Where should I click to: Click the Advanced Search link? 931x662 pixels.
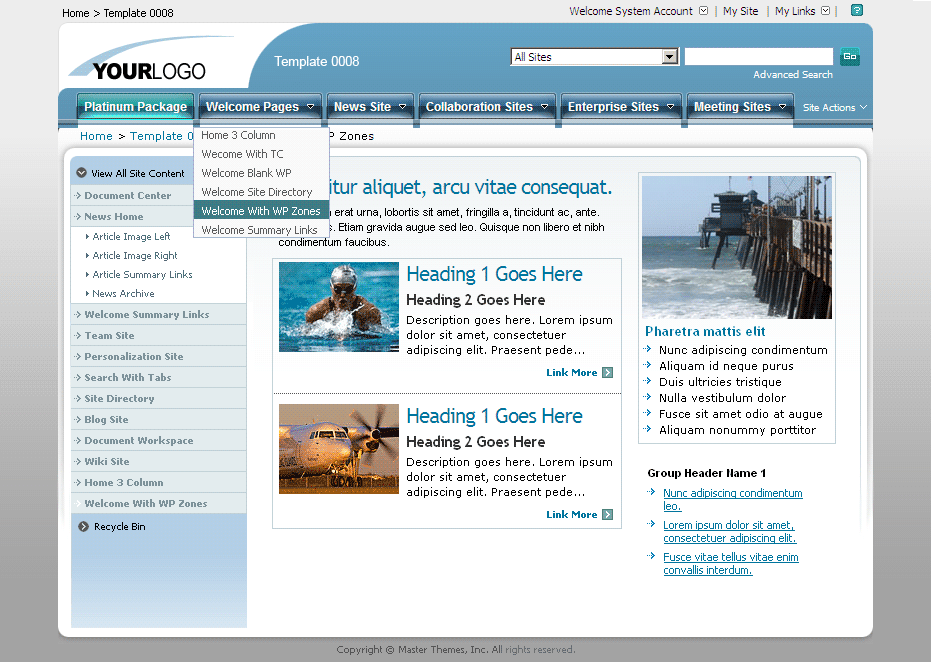click(x=796, y=74)
